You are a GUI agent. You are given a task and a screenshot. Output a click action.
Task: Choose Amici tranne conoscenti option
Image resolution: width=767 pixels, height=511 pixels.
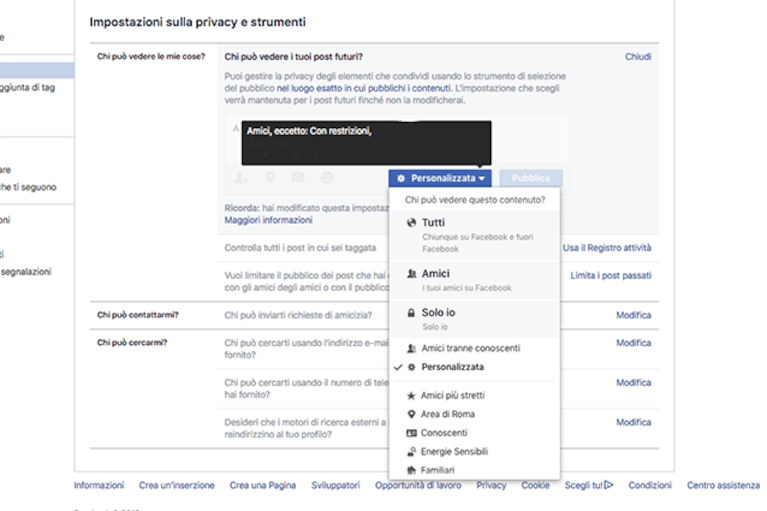(474, 348)
